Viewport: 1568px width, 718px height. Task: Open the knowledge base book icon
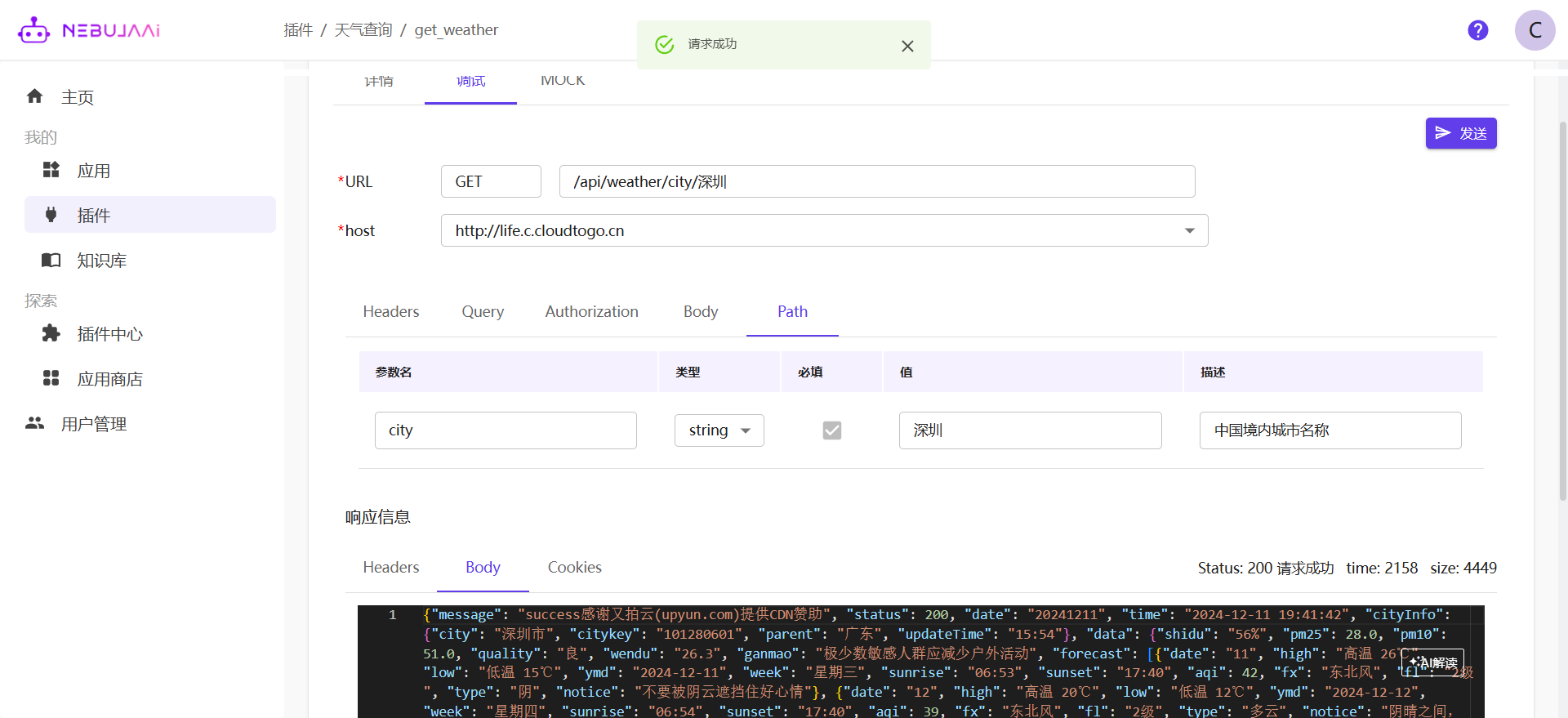click(51, 260)
